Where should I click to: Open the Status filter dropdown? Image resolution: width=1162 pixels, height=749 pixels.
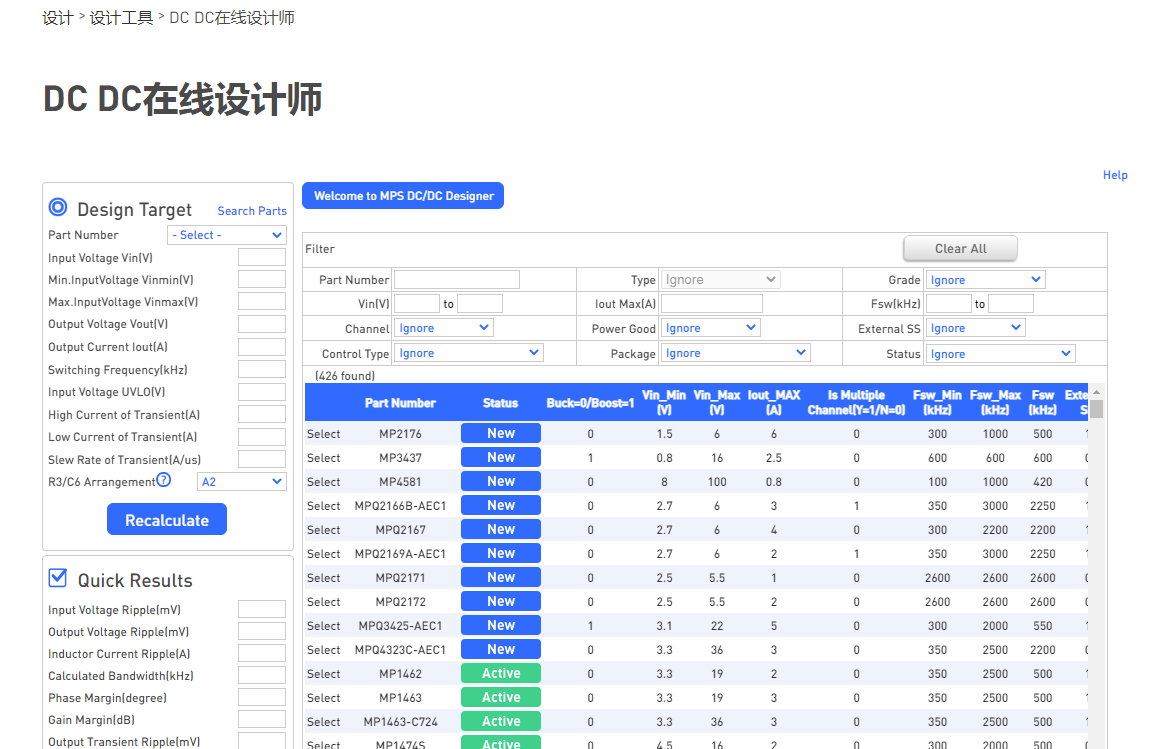coord(1000,353)
